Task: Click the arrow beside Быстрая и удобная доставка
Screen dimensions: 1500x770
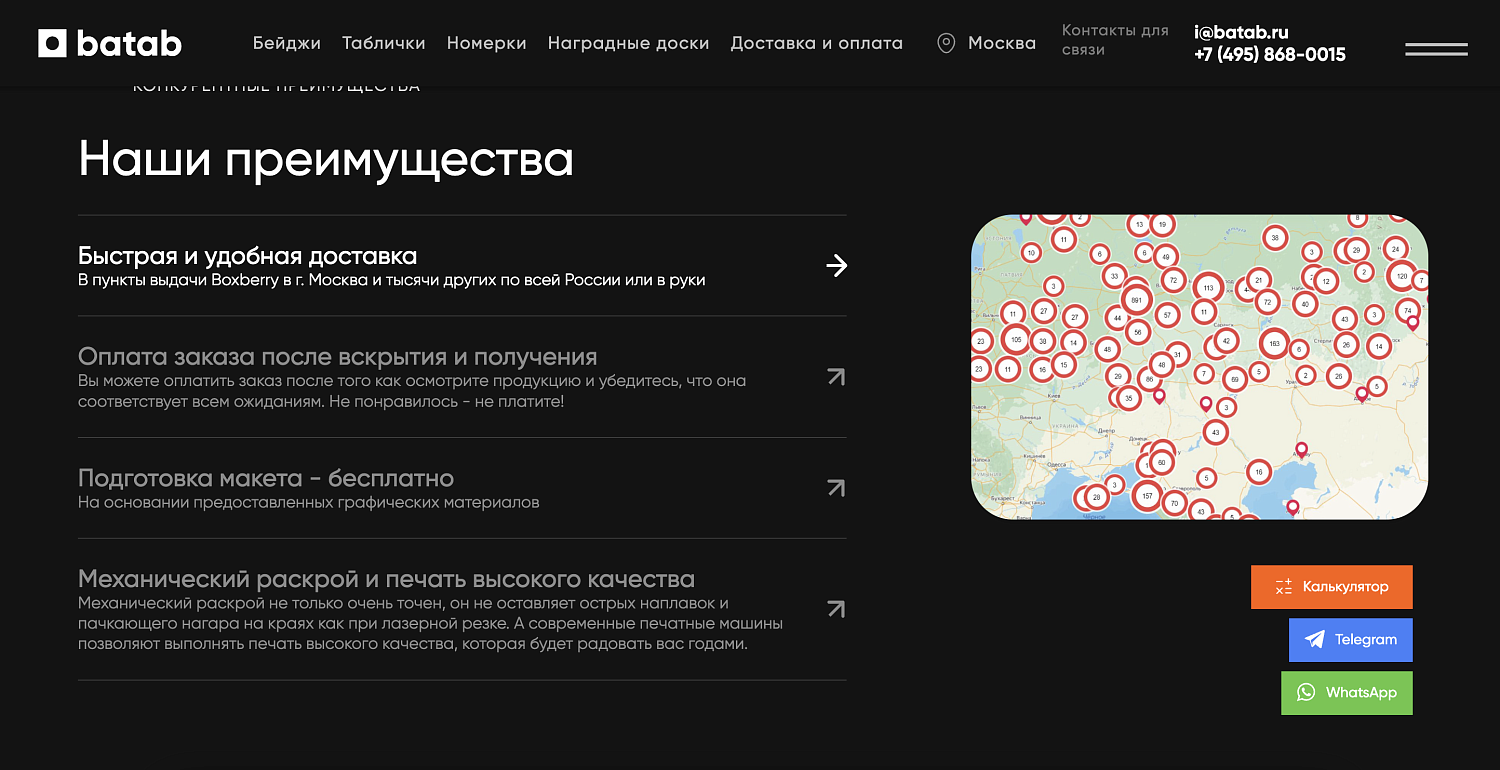Action: click(x=837, y=266)
